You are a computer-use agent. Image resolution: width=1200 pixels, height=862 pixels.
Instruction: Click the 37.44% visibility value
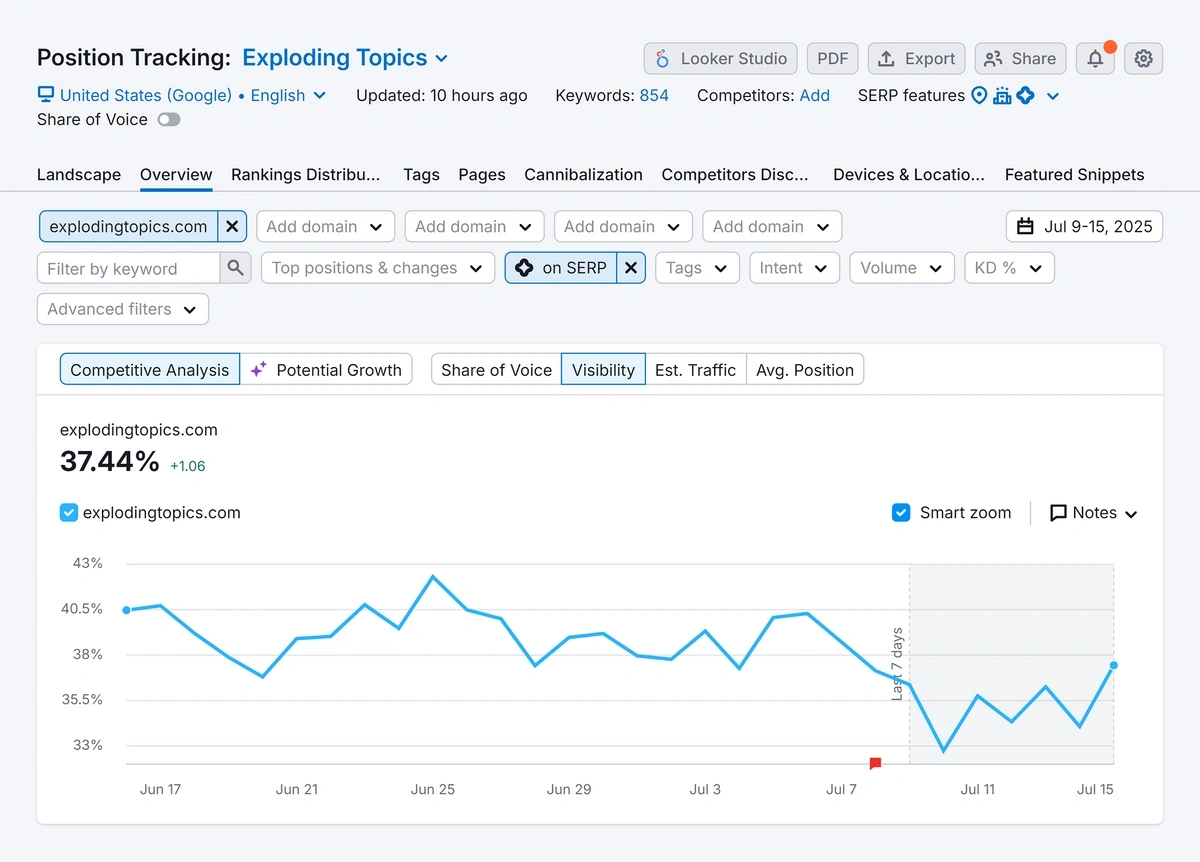point(109,461)
